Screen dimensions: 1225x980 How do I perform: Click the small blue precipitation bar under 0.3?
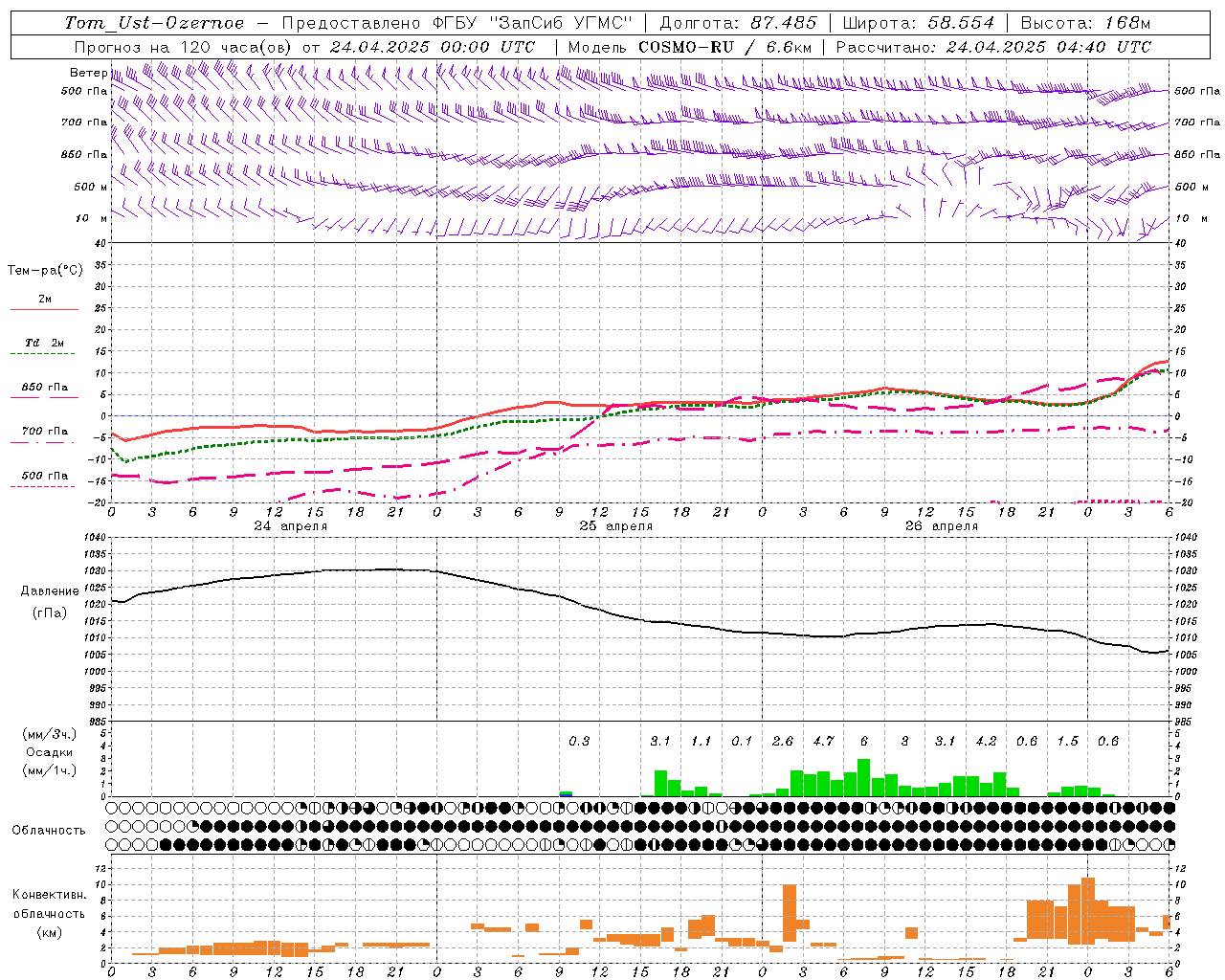pyautogui.click(x=566, y=793)
